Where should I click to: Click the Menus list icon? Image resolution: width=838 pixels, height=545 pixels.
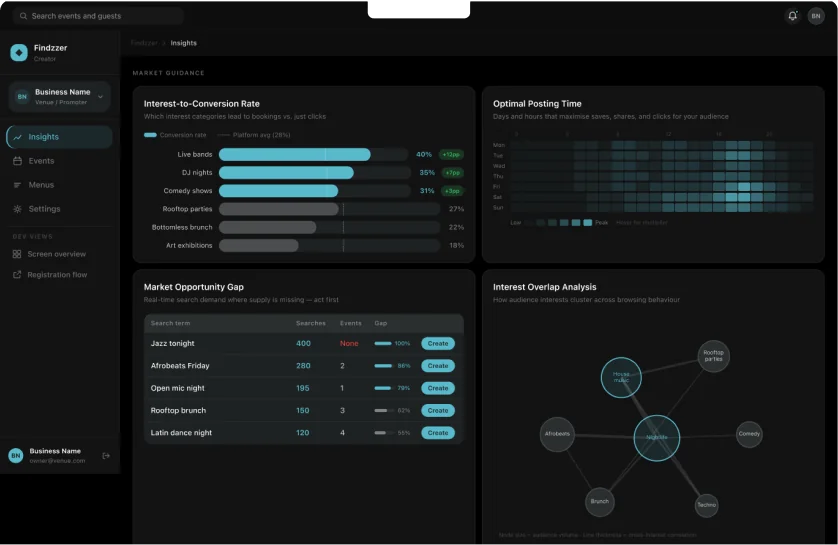click(x=18, y=185)
